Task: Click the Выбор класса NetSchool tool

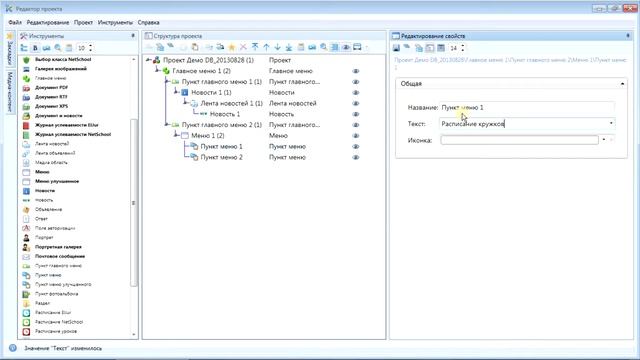Action: pos(63,60)
